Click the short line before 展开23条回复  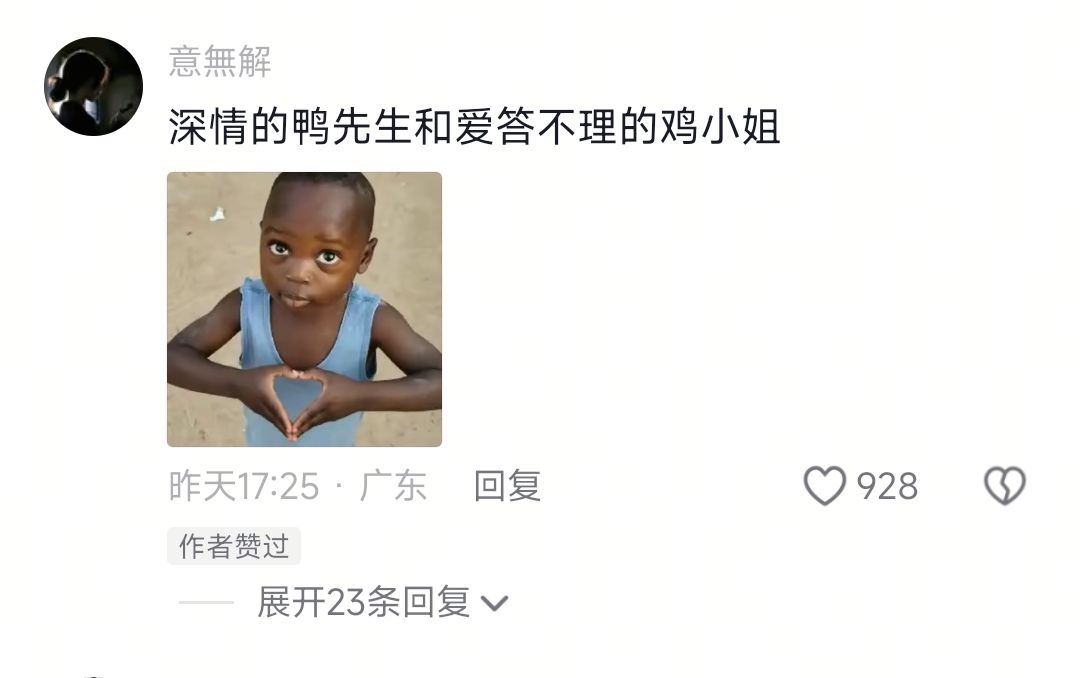(x=206, y=603)
